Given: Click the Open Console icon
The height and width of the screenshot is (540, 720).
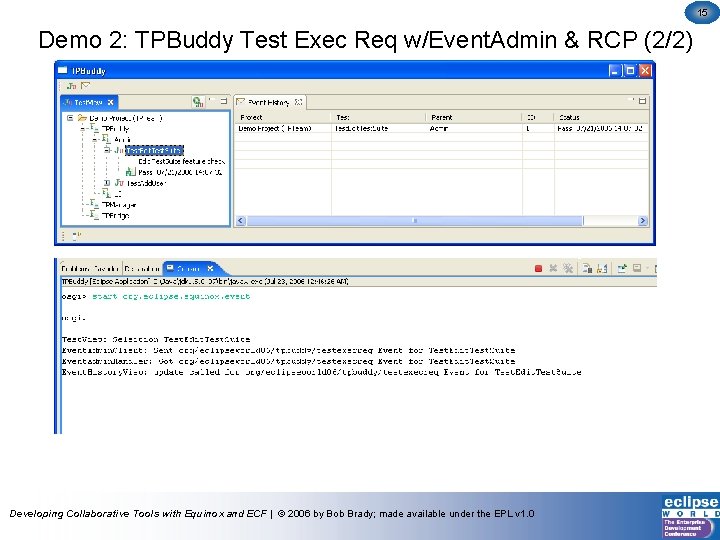Looking at the screenshot, I should [x=637, y=268].
